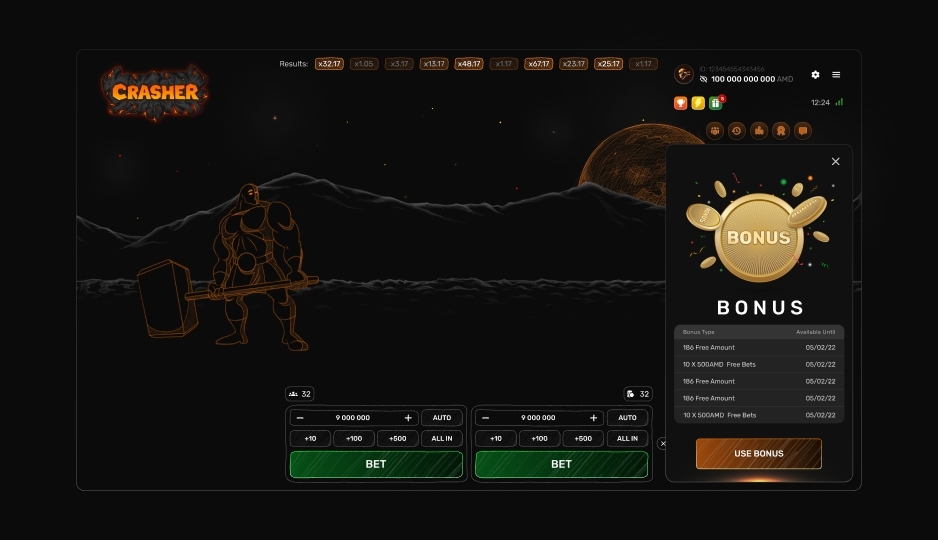
Task: Click the USE BONUS button
Action: tap(759, 453)
